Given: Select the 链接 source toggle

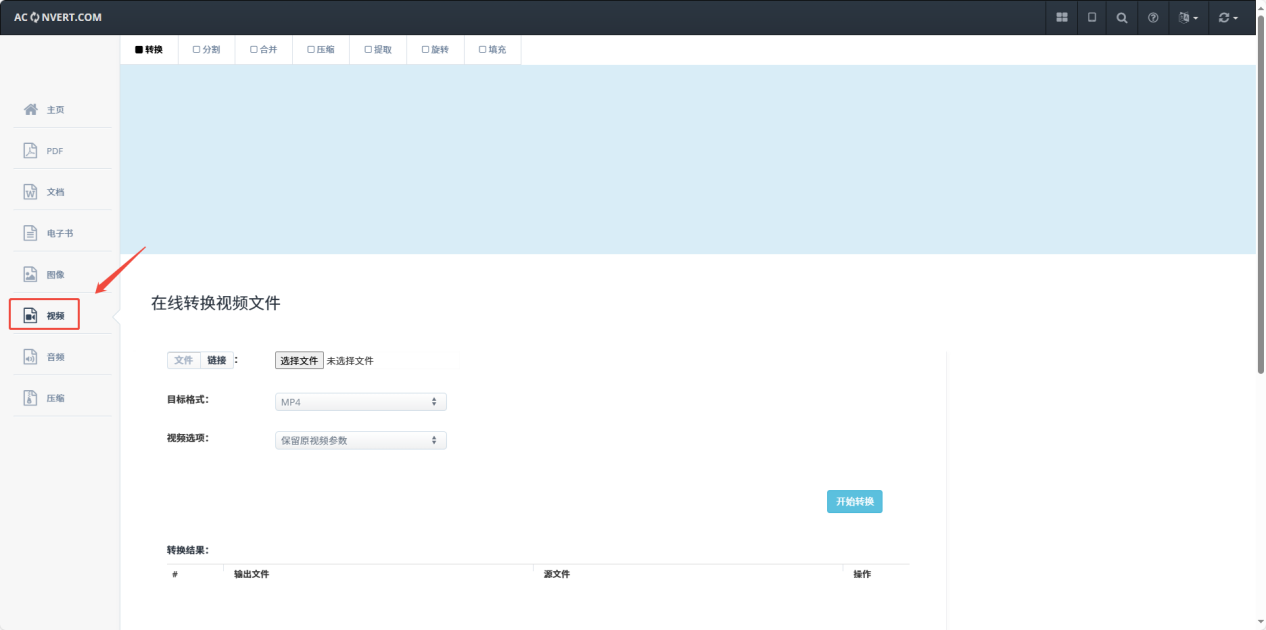Looking at the screenshot, I should pos(217,360).
